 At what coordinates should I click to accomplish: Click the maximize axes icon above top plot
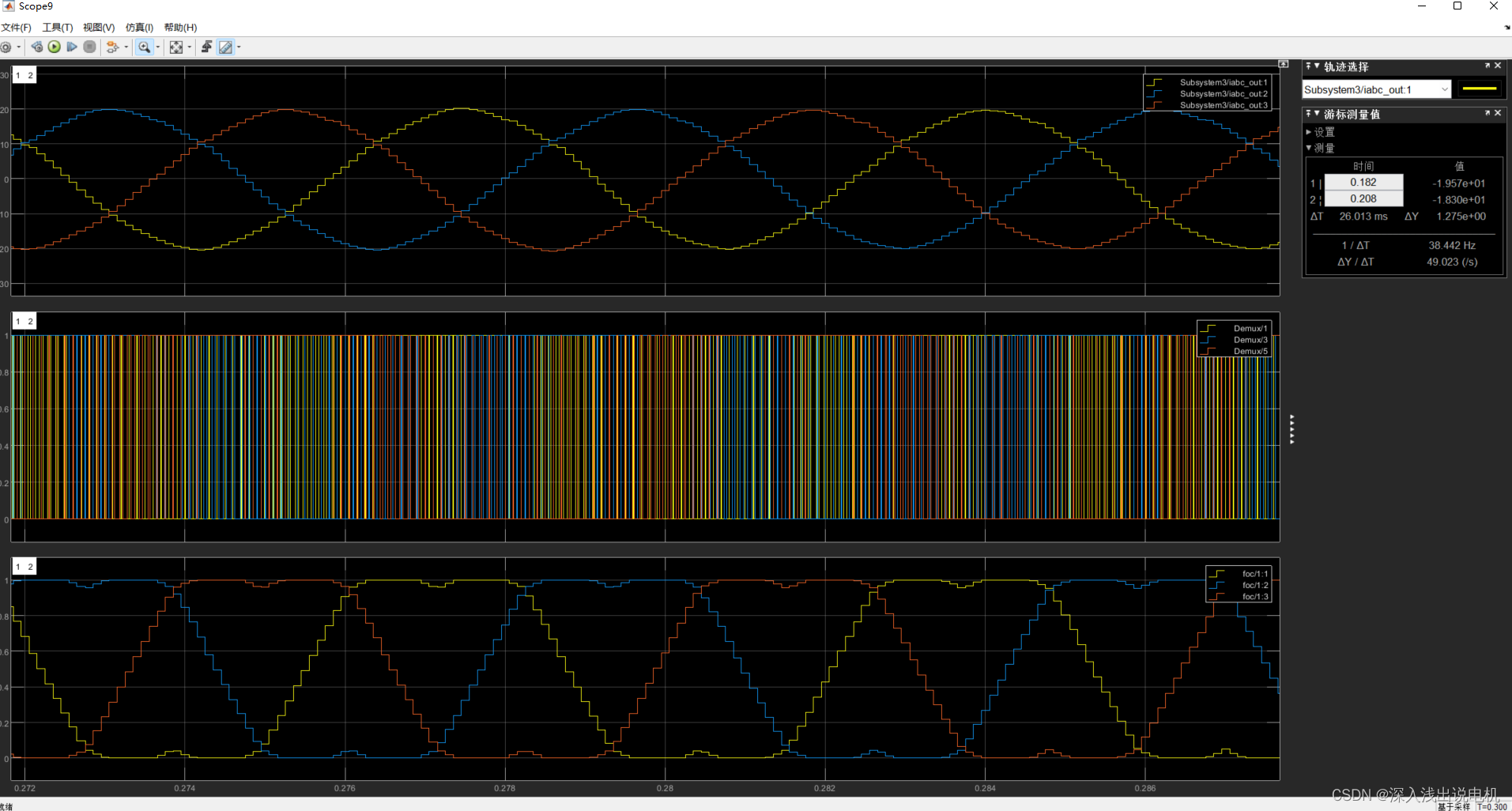1284,64
